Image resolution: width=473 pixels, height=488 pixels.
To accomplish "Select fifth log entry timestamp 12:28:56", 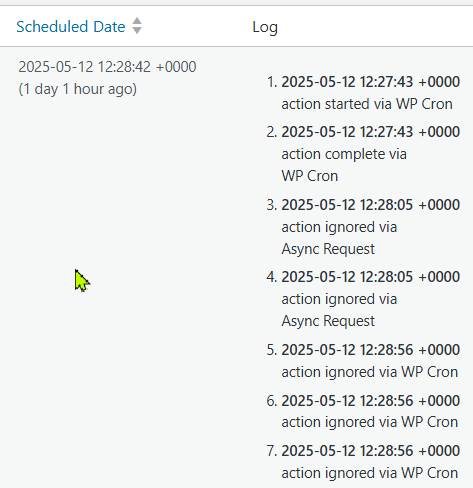I will click(x=371, y=350).
